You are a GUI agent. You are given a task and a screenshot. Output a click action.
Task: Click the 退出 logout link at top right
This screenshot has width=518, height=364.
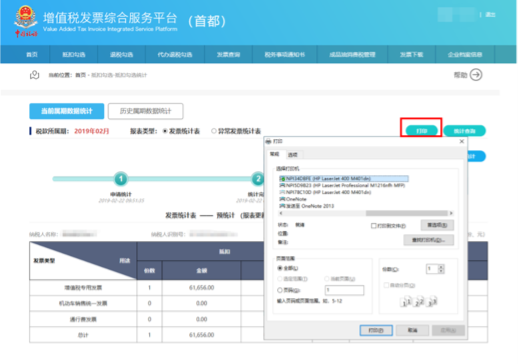coord(490,15)
